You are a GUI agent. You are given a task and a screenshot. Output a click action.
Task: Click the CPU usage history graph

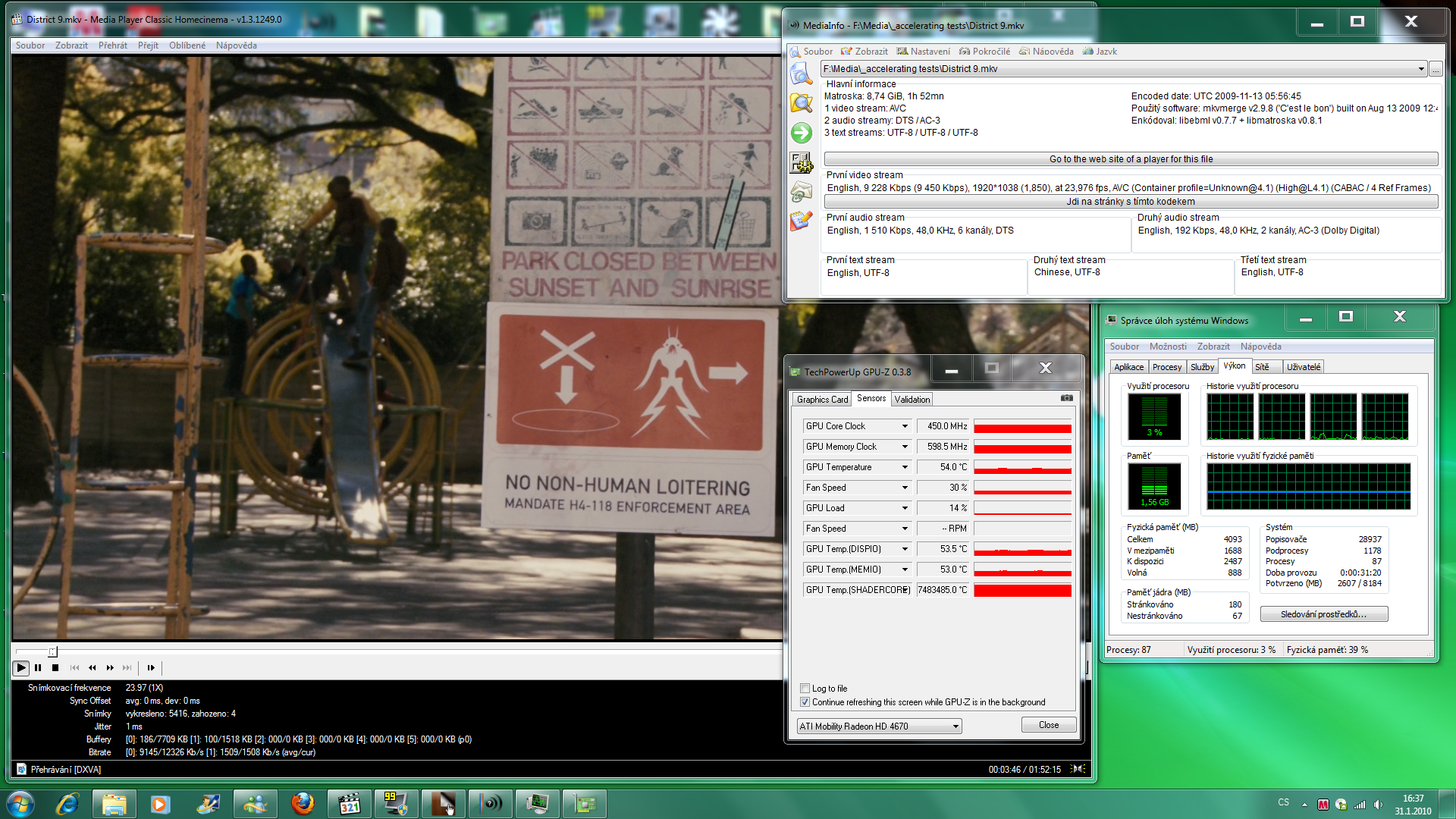click(x=1308, y=417)
